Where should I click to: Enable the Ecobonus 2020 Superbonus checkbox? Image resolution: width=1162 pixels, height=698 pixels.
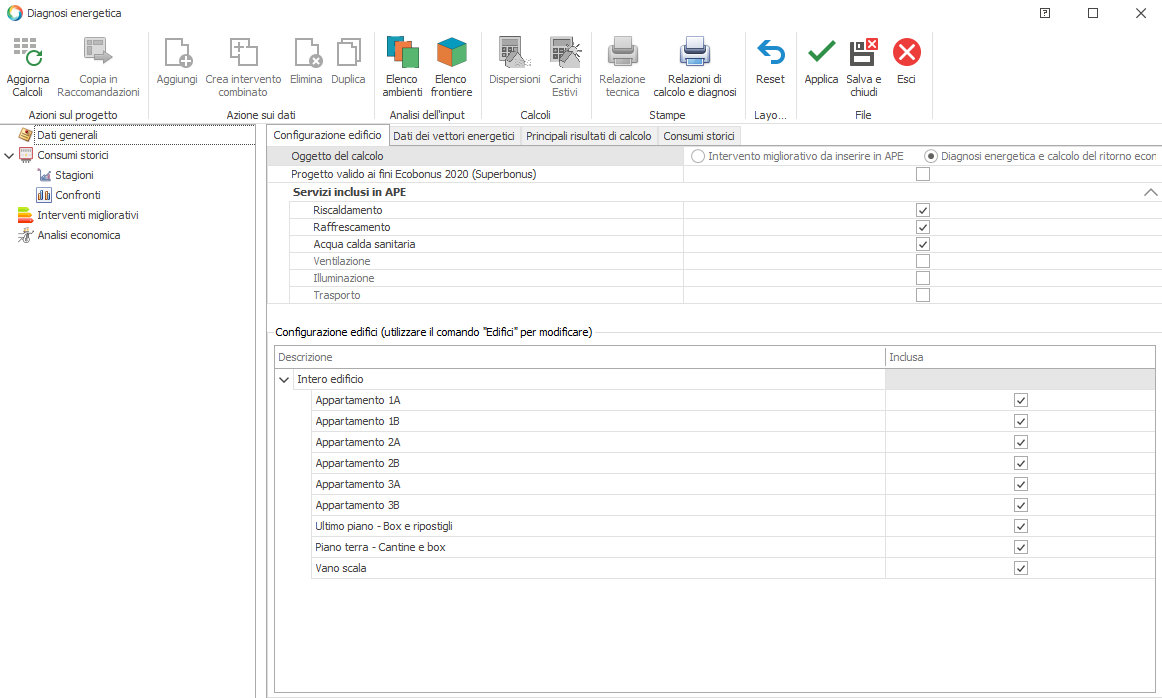click(923, 174)
